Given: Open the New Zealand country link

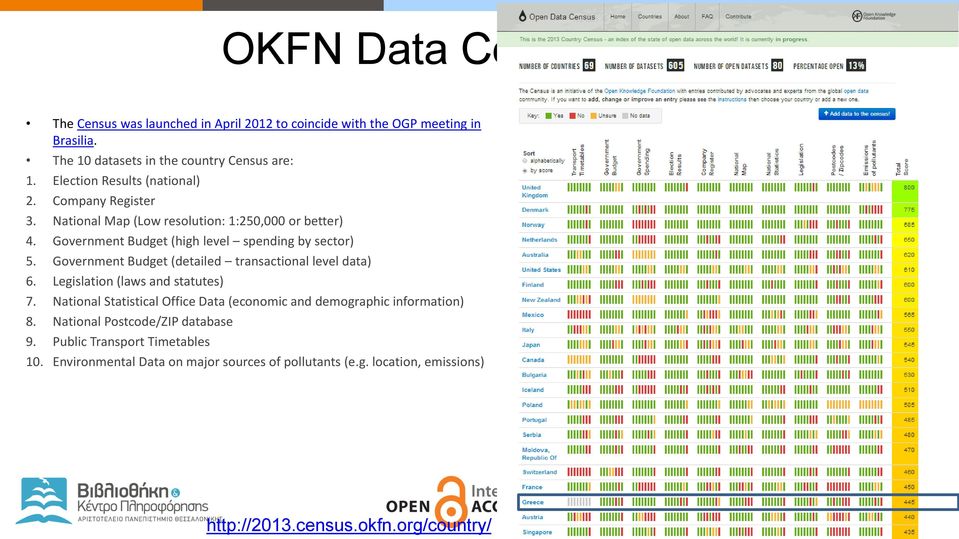Looking at the screenshot, I should (541, 300).
